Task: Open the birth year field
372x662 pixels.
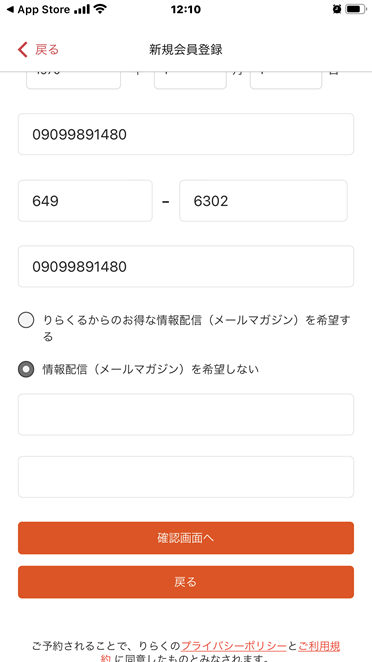Action: [73, 80]
